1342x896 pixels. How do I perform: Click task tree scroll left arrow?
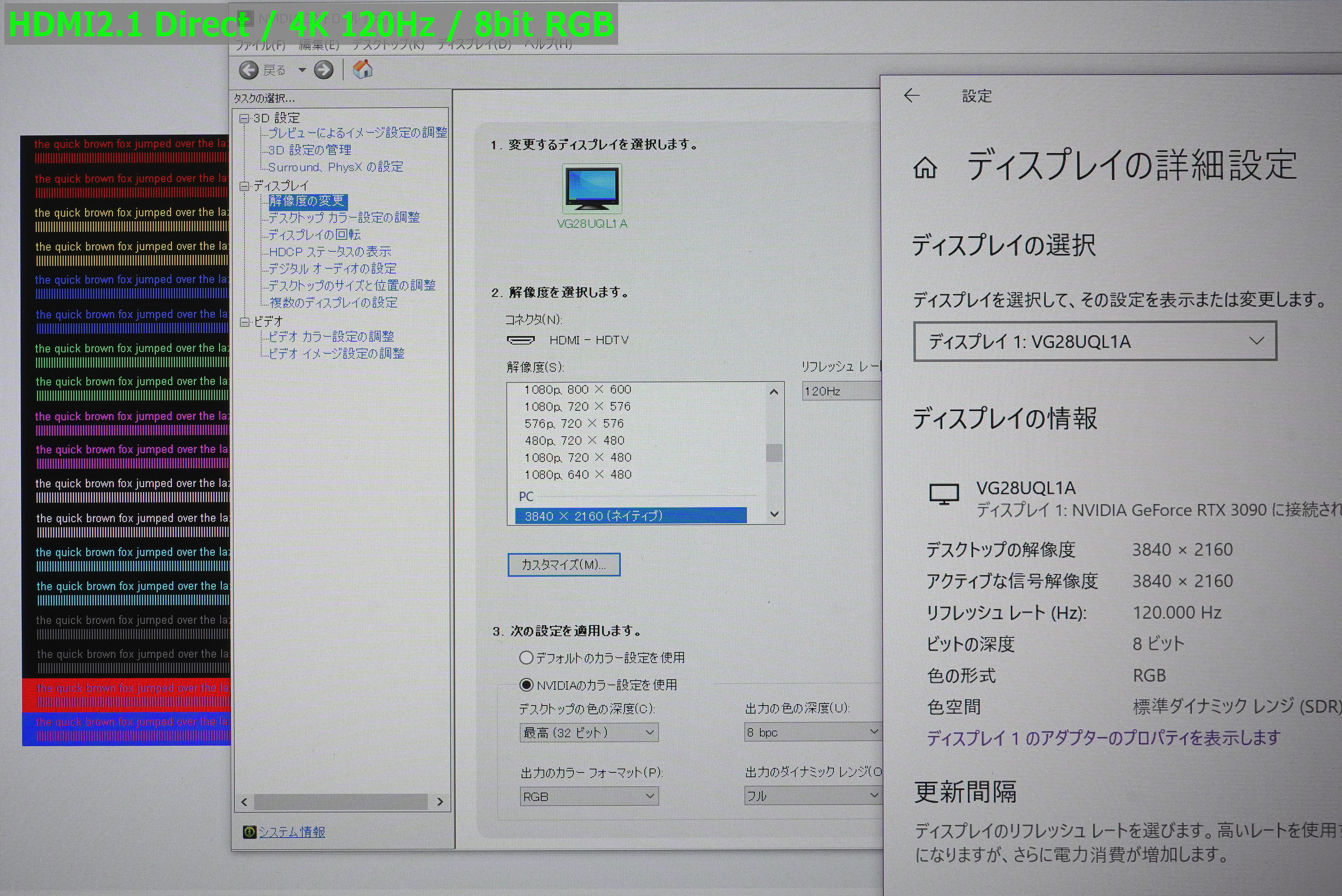pyautogui.click(x=245, y=802)
